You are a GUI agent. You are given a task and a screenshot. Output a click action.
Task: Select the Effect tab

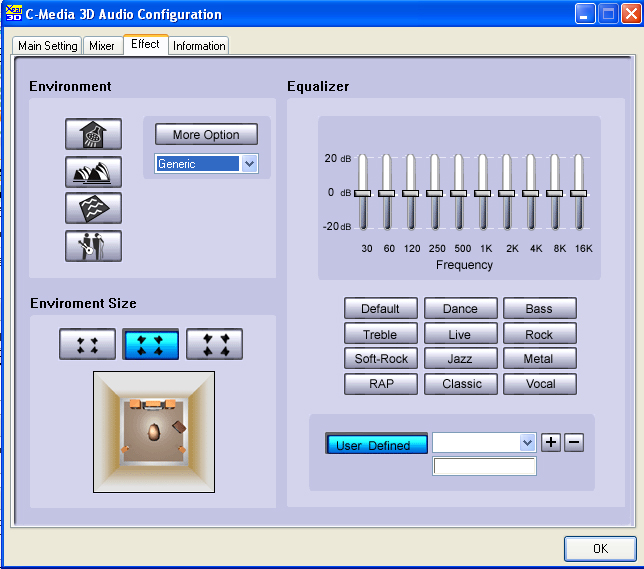(x=145, y=44)
